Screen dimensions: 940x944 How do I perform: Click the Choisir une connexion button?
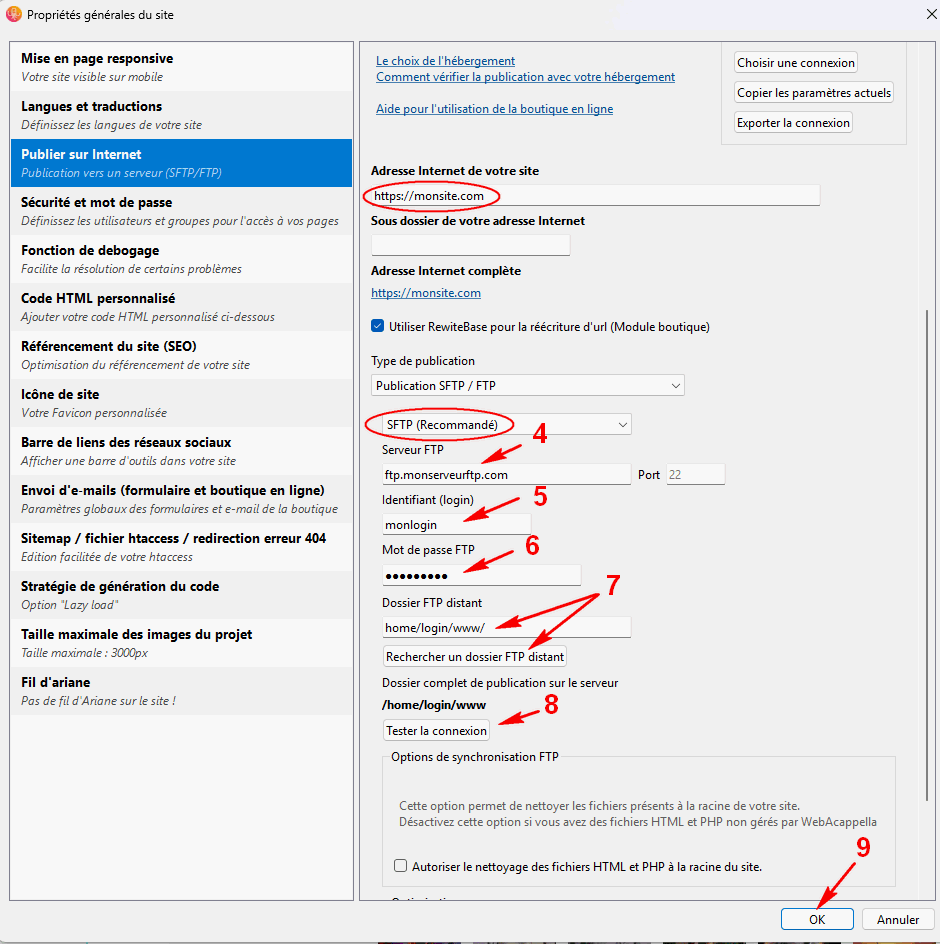(795, 63)
